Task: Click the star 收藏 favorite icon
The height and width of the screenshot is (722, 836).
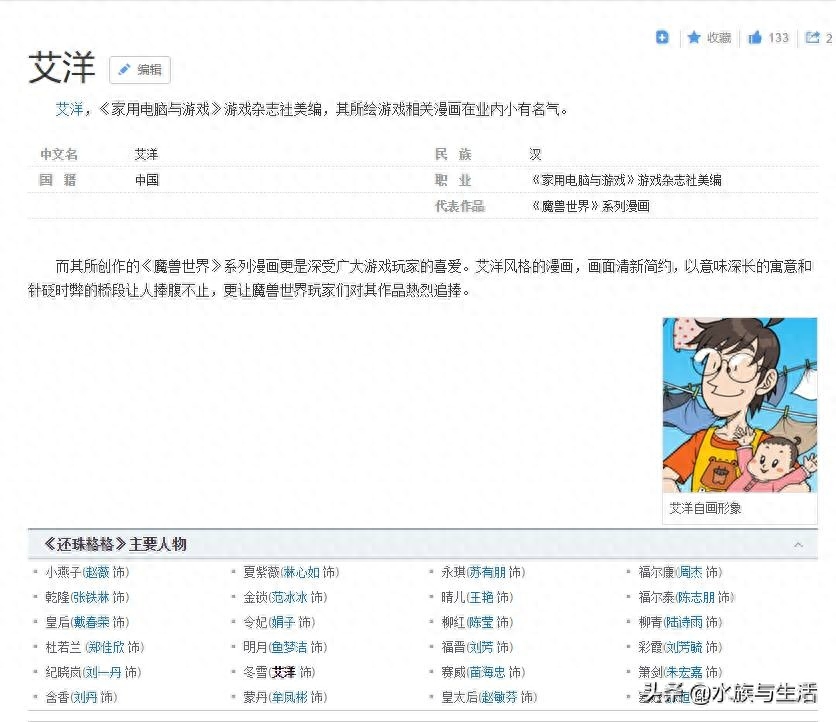Action: click(x=694, y=37)
